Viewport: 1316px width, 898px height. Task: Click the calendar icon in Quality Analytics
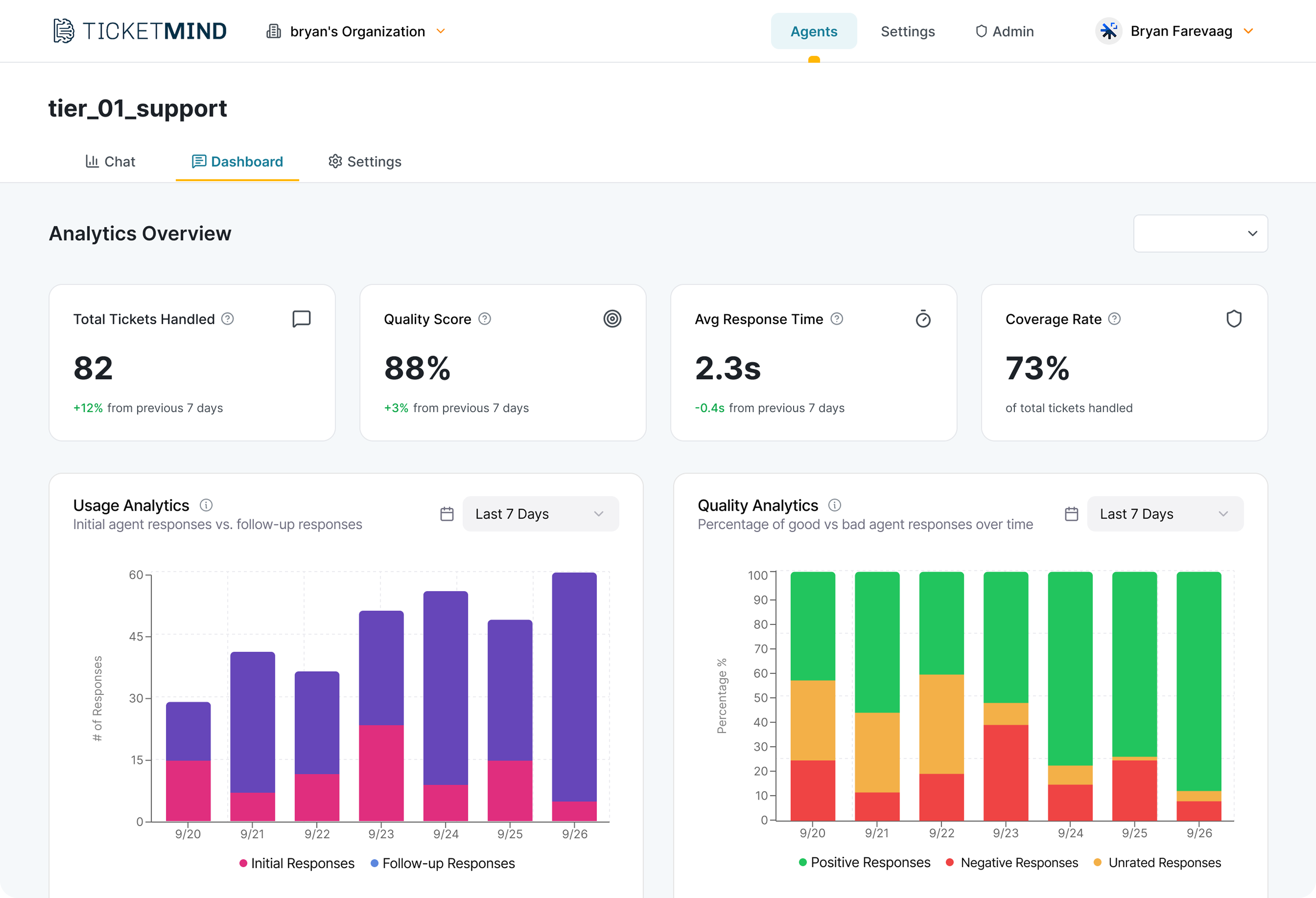pyautogui.click(x=1071, y=514)
